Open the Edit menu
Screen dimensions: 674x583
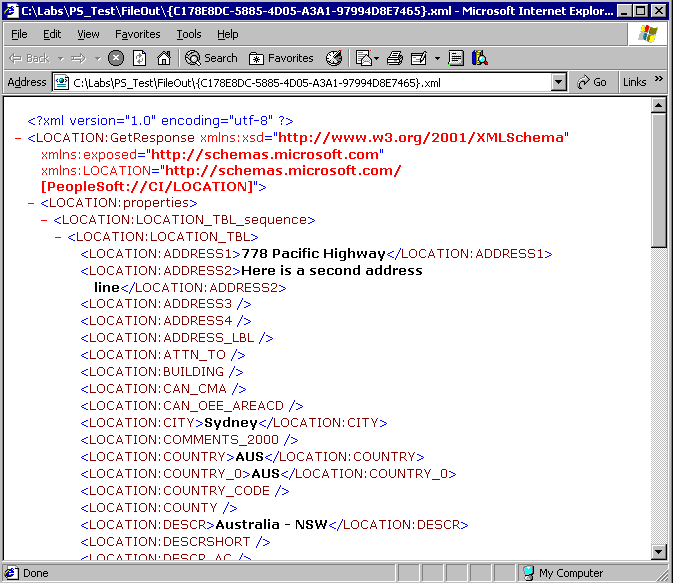point(52,34)
